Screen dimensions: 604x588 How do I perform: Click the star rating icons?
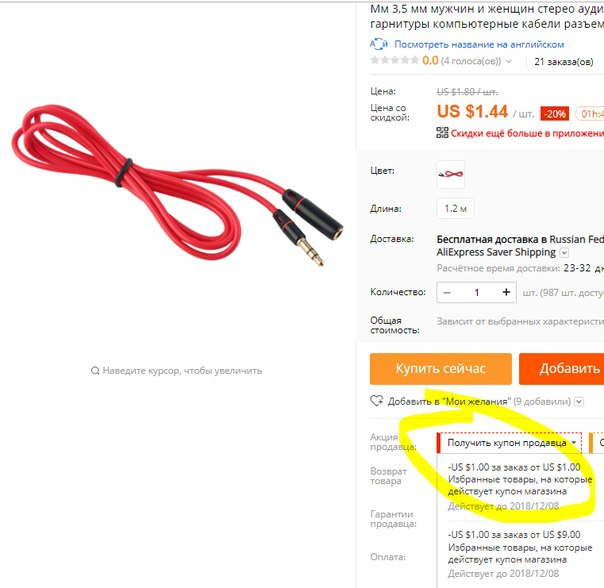394,60
